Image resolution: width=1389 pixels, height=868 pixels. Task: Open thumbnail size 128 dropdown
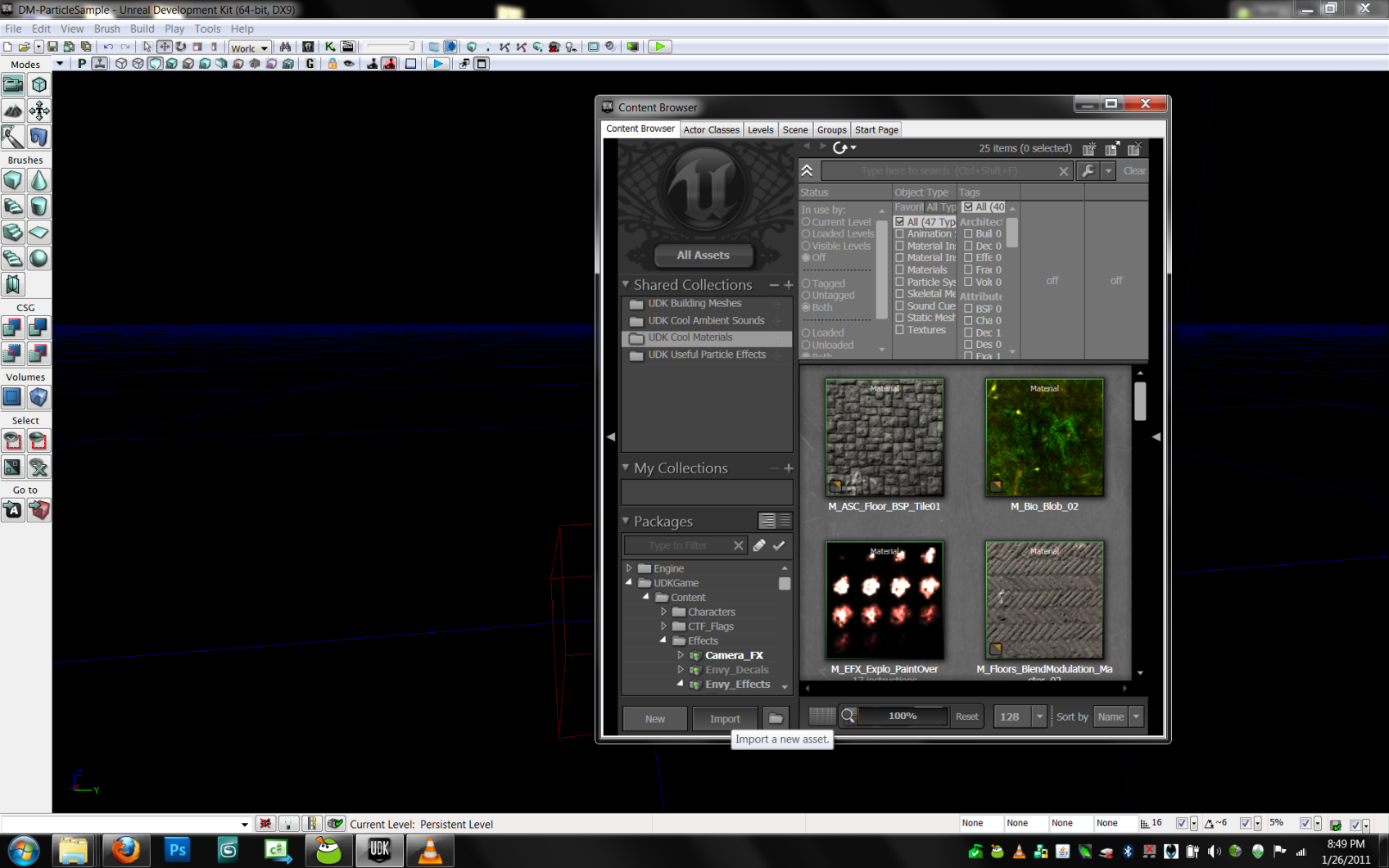1039,717
